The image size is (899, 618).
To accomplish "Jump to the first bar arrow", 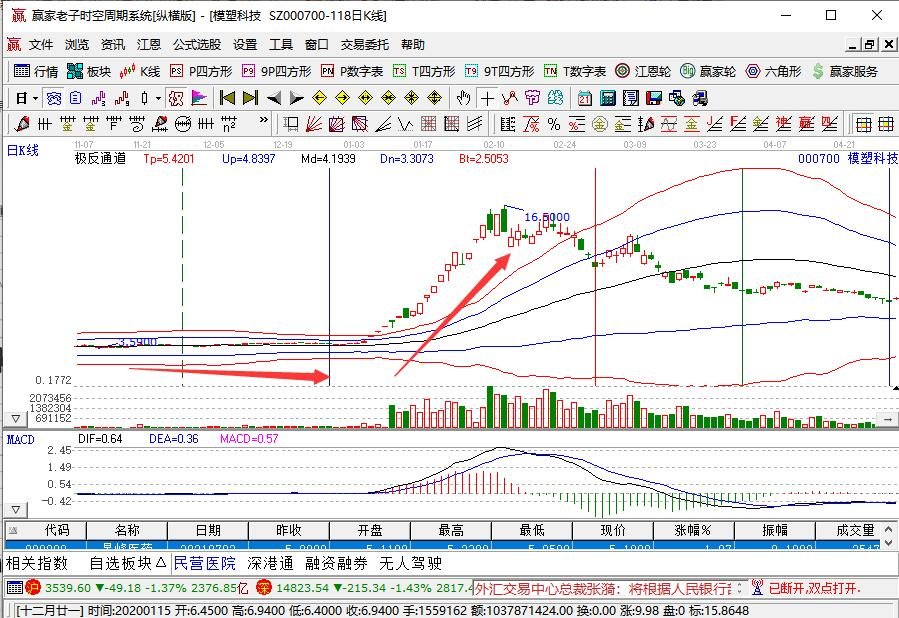I will tap(227, 99).
